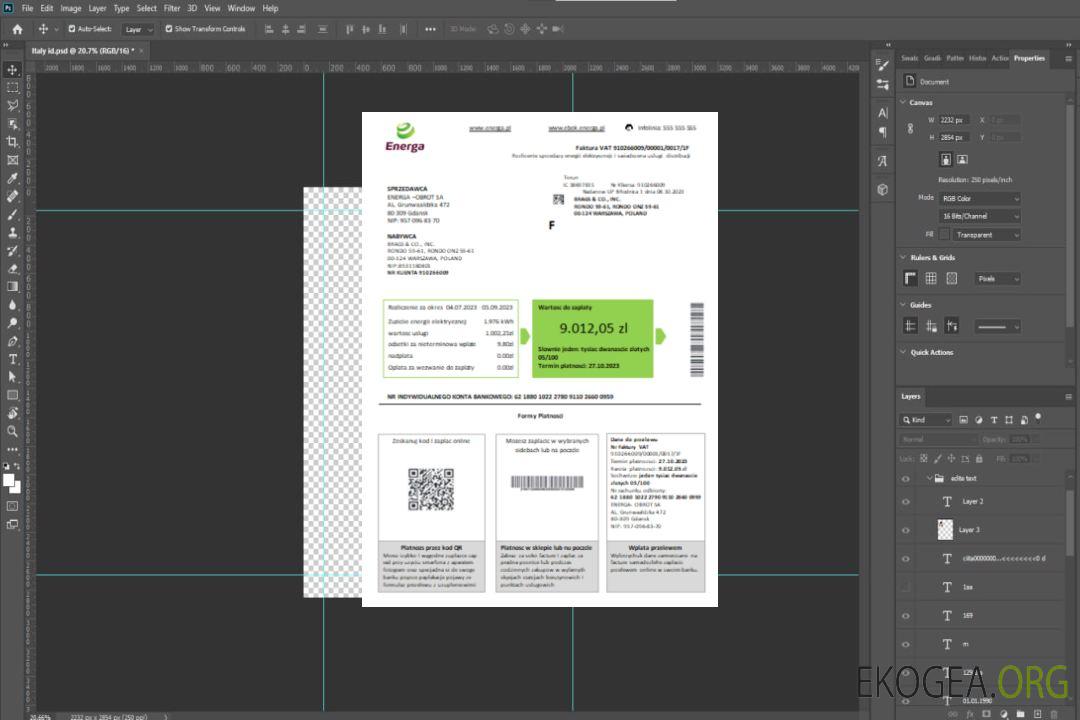Image resolution: width=1080 pixels, height=720 pixels.
Task: Set canvas to landscape orientation
Action: point(962,159)
